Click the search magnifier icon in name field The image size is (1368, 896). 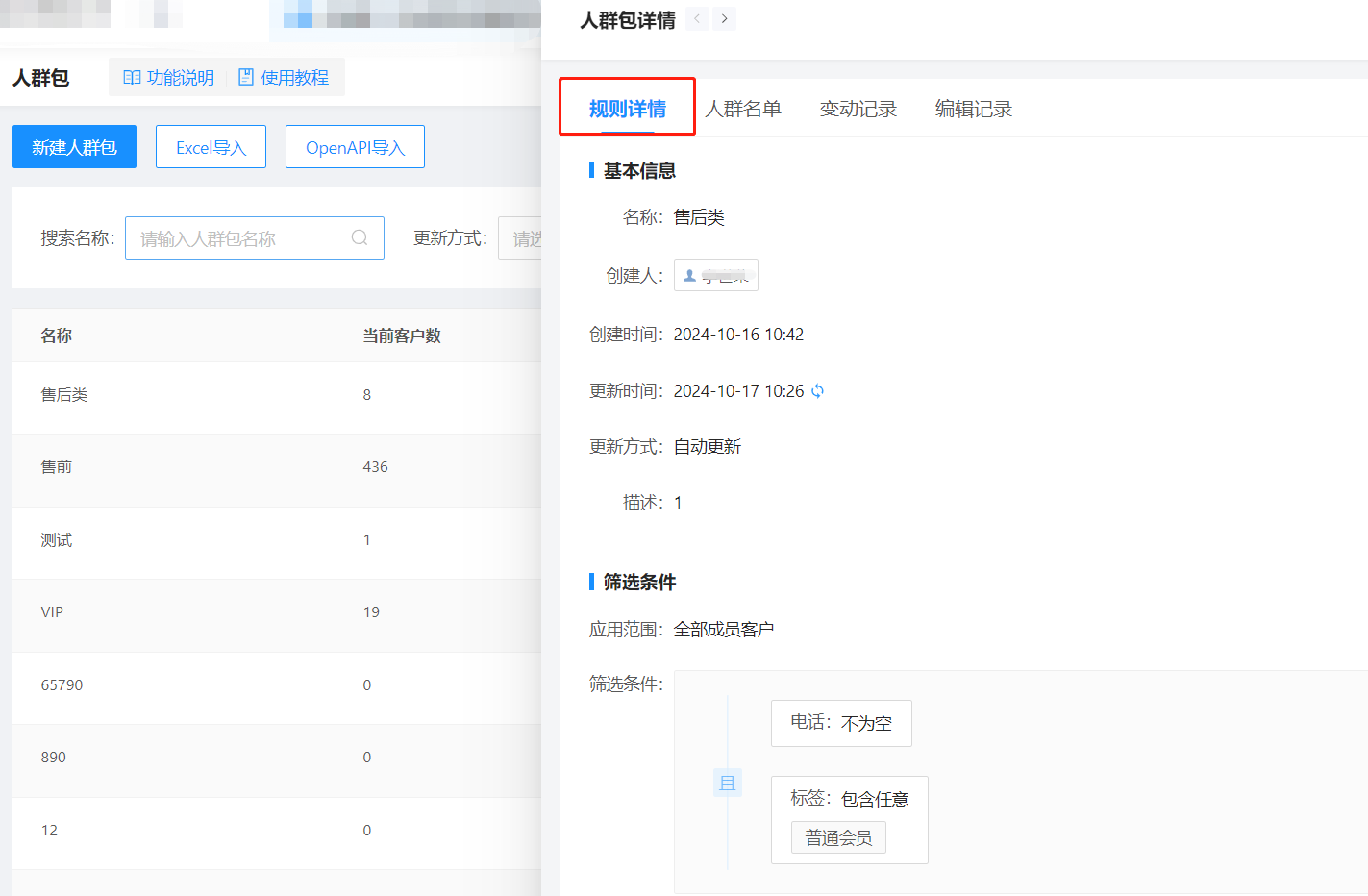pyautogui.click(x=360, y=237)
